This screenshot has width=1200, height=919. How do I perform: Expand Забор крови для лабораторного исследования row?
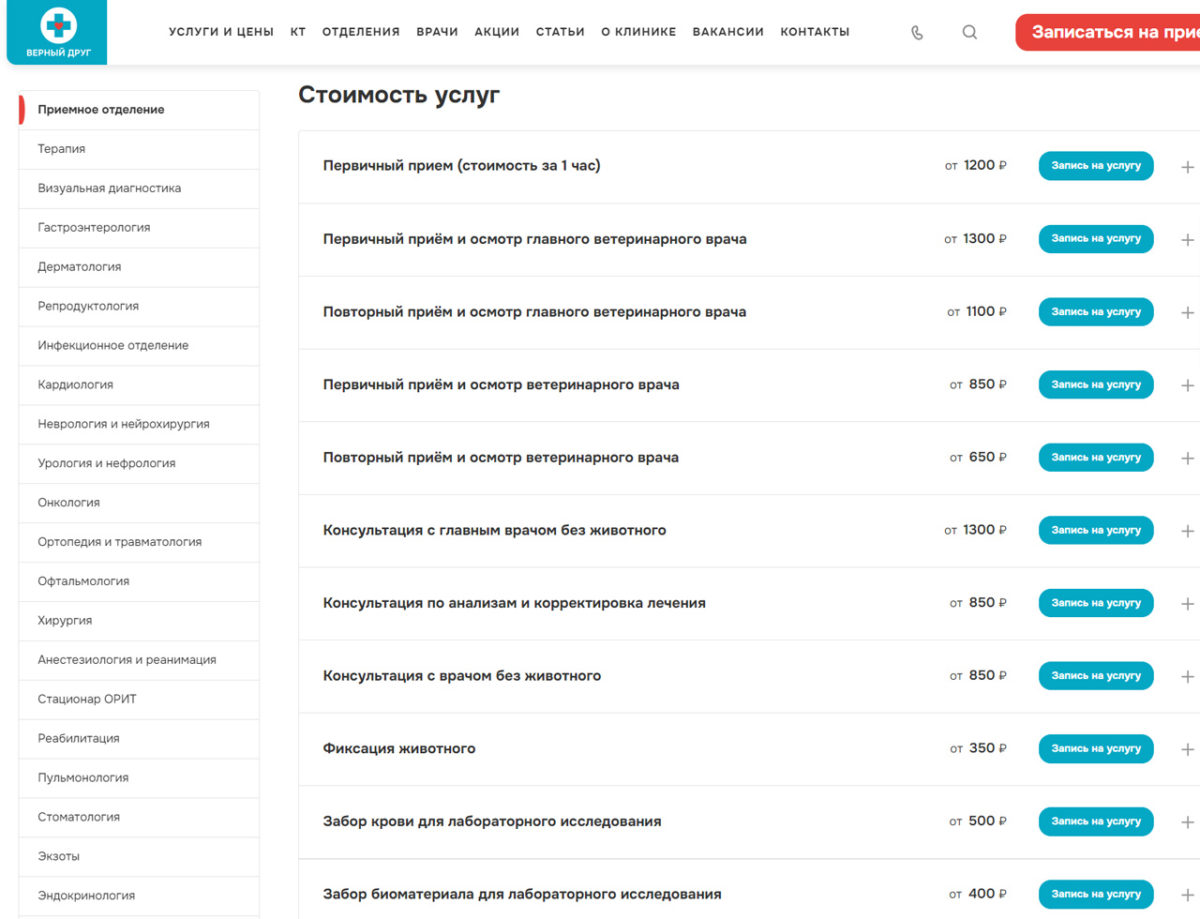1187,822
